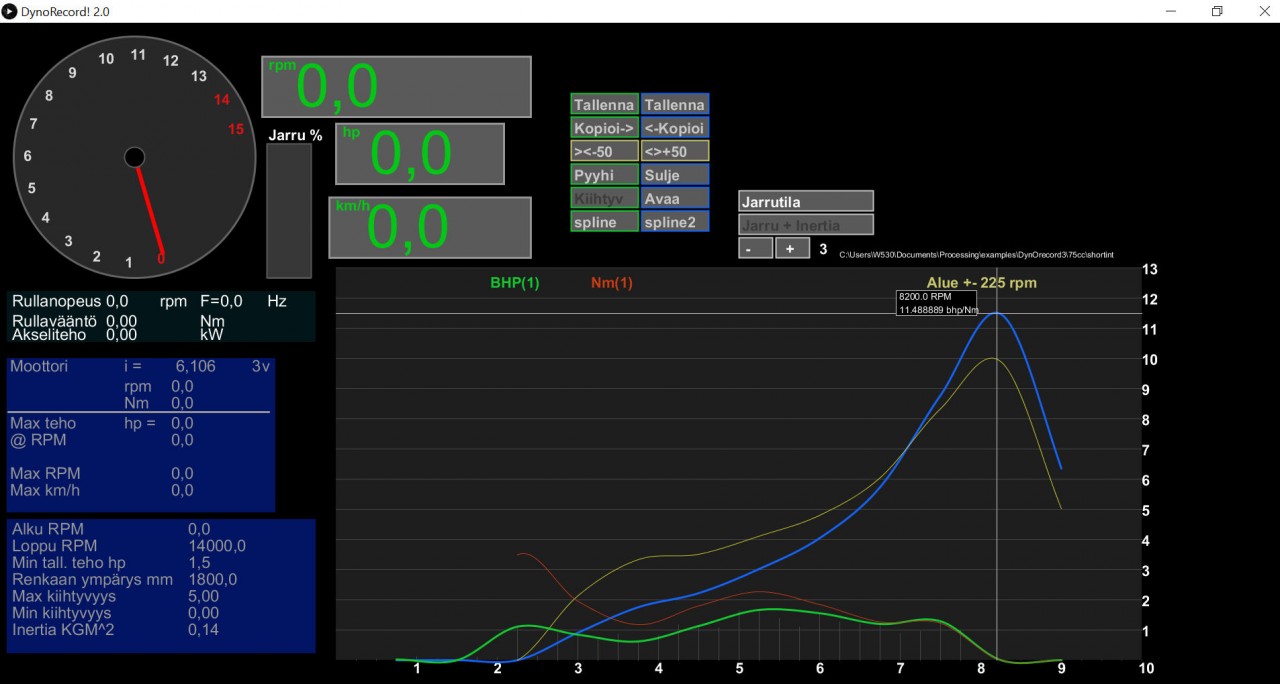The height and width of the screenshot is (684, 1280).
Task: Click the Jarru % brake level bar
Action: (x=289, y=211)
